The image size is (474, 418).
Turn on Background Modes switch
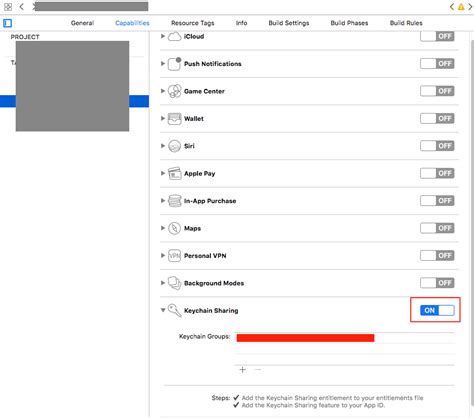click(x=437, y=283)
